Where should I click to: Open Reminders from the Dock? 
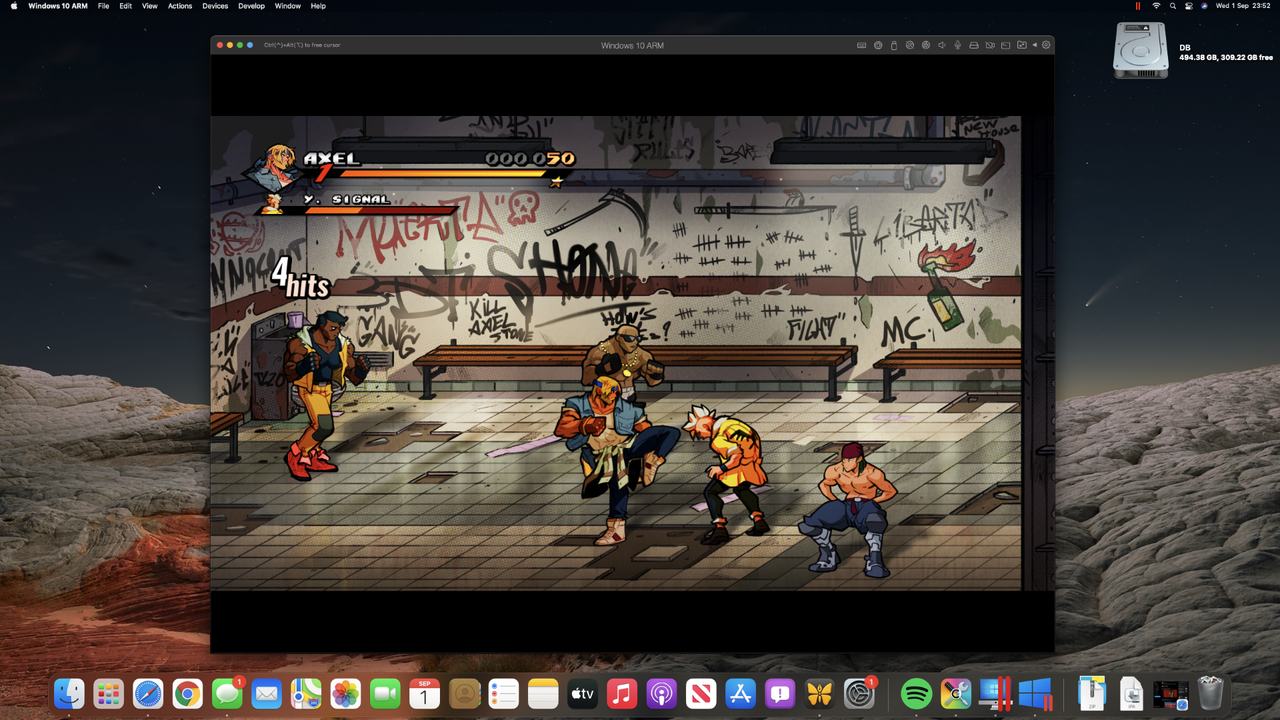[x=503, y=693]
